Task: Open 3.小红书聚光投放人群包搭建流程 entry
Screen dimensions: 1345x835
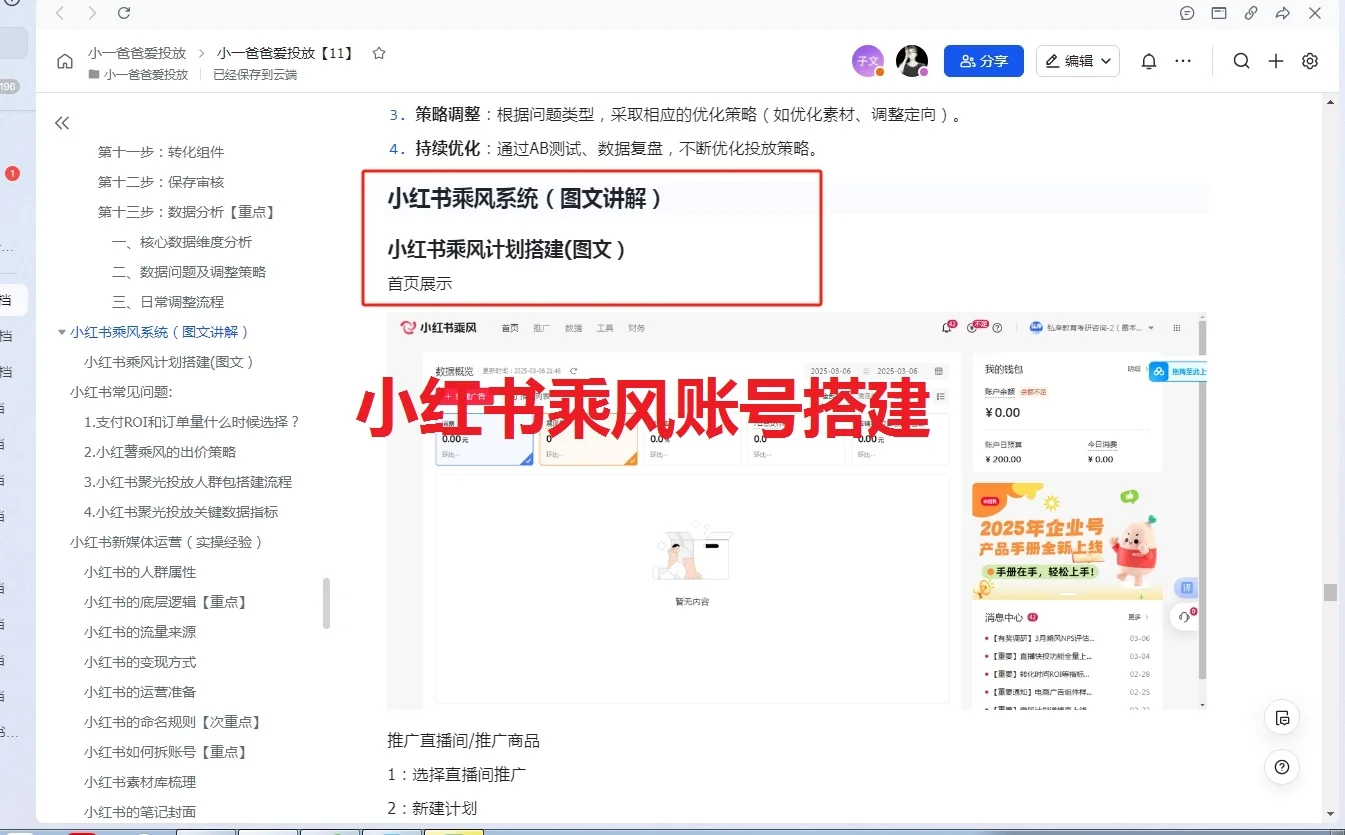Action: 188,482
